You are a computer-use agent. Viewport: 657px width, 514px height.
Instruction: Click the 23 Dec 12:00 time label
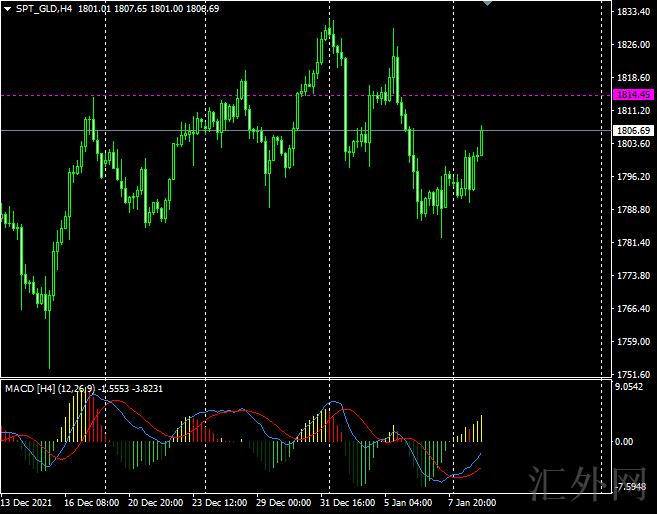[220, 503]
